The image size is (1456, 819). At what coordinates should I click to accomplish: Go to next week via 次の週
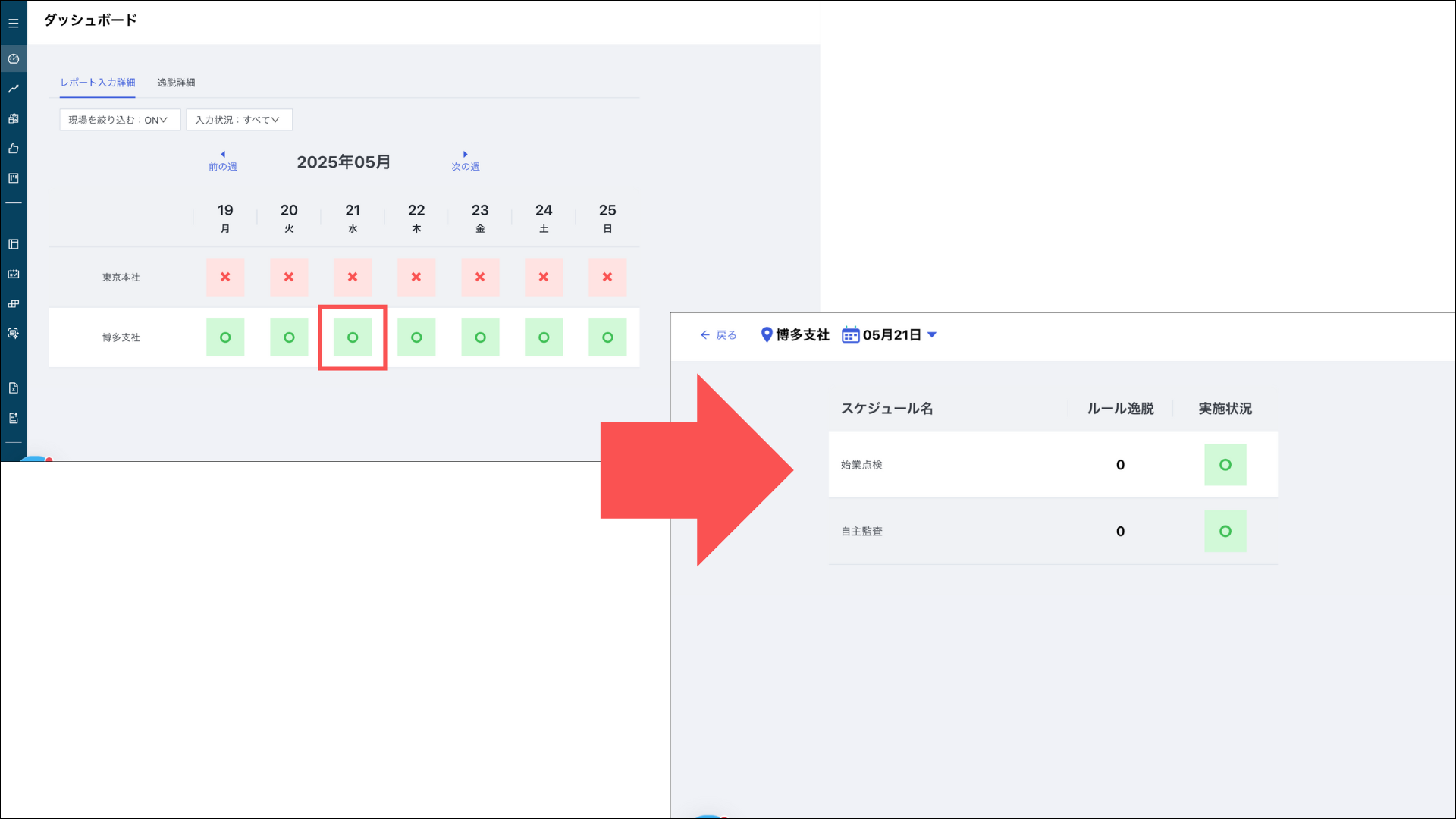(466, 162)
